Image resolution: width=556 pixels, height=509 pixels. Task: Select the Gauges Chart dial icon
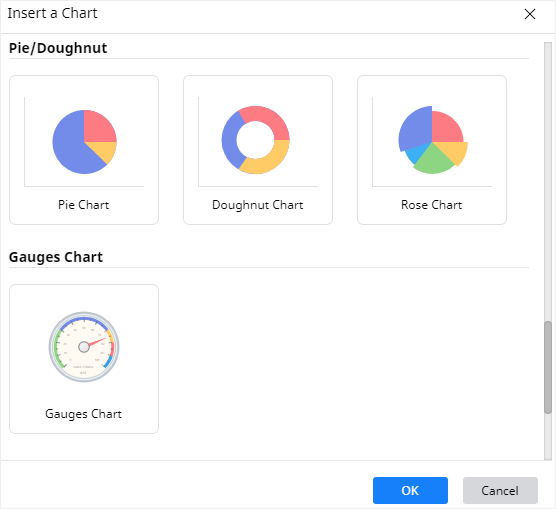point(84,347)
